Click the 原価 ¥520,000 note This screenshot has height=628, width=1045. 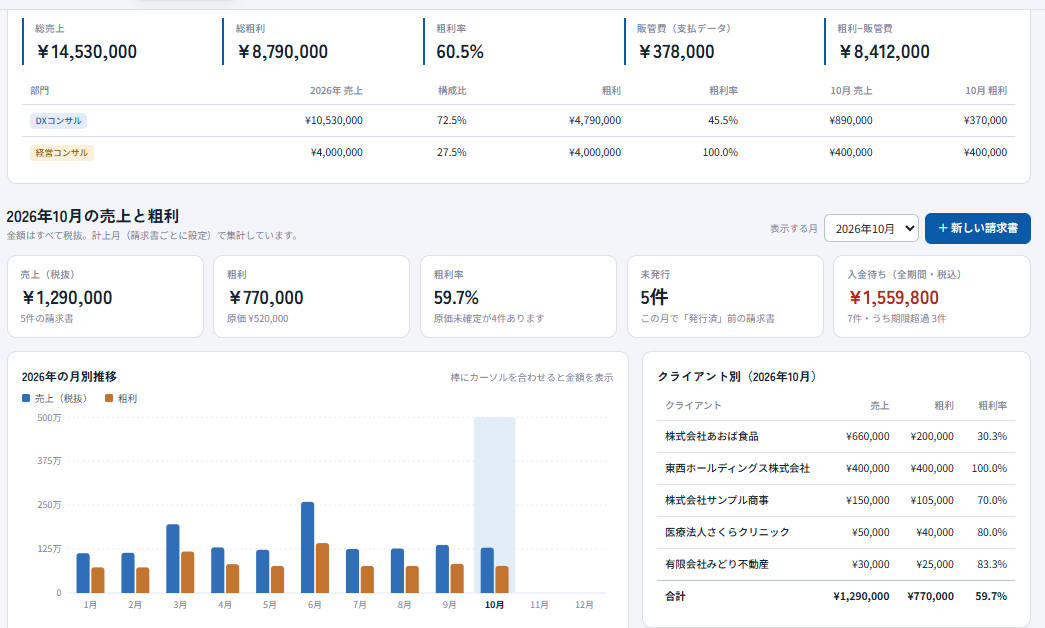click(x=257, y=319)
